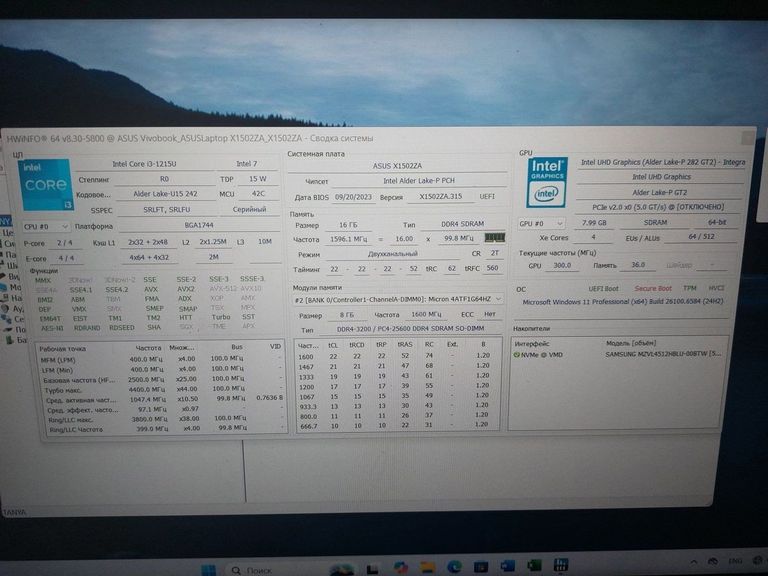Activate the HWiNFO taskbar icon

click(x=560, y=565)
